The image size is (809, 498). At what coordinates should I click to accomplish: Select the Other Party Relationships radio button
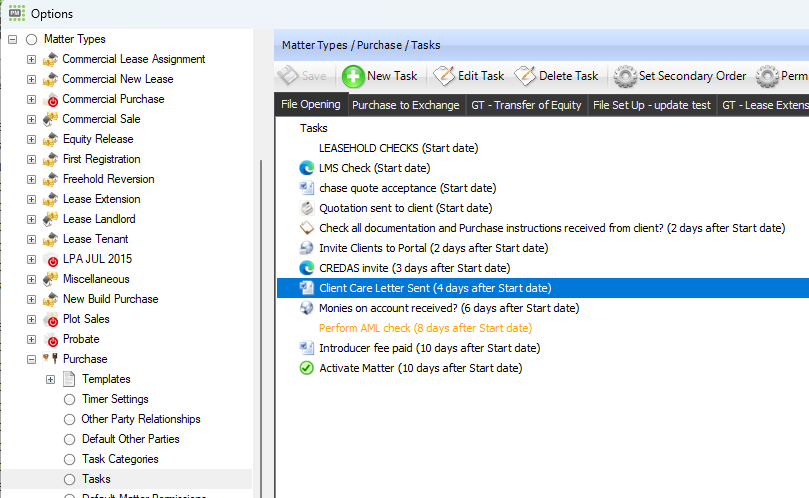point(69,420)
